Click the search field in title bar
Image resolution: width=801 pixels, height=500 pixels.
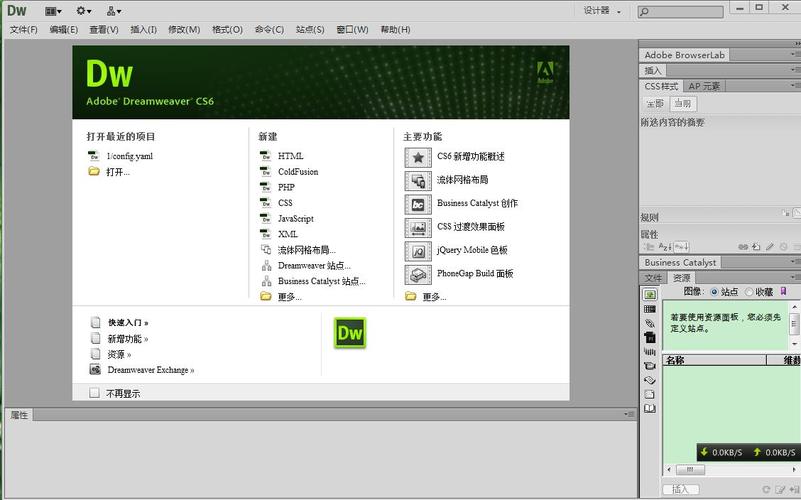pyautogui.click(x=681, y=11)
